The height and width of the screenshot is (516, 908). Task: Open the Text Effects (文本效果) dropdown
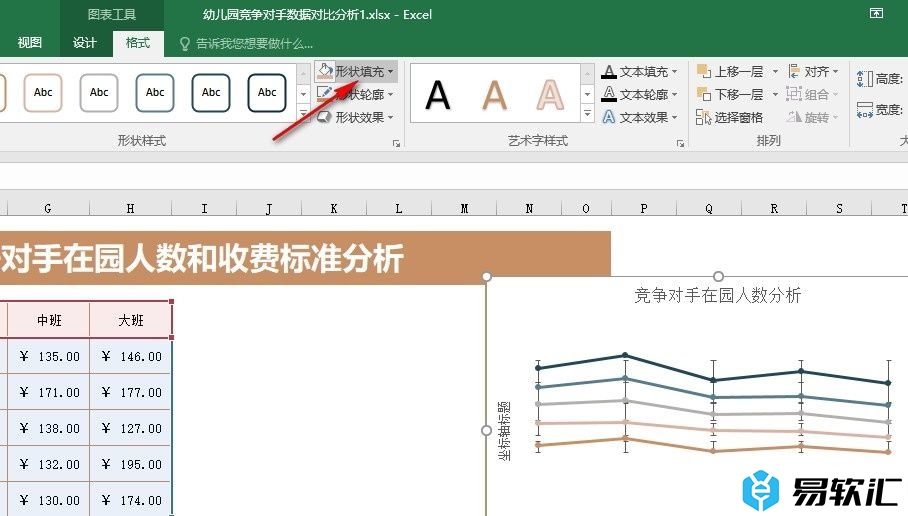(639, 118)
